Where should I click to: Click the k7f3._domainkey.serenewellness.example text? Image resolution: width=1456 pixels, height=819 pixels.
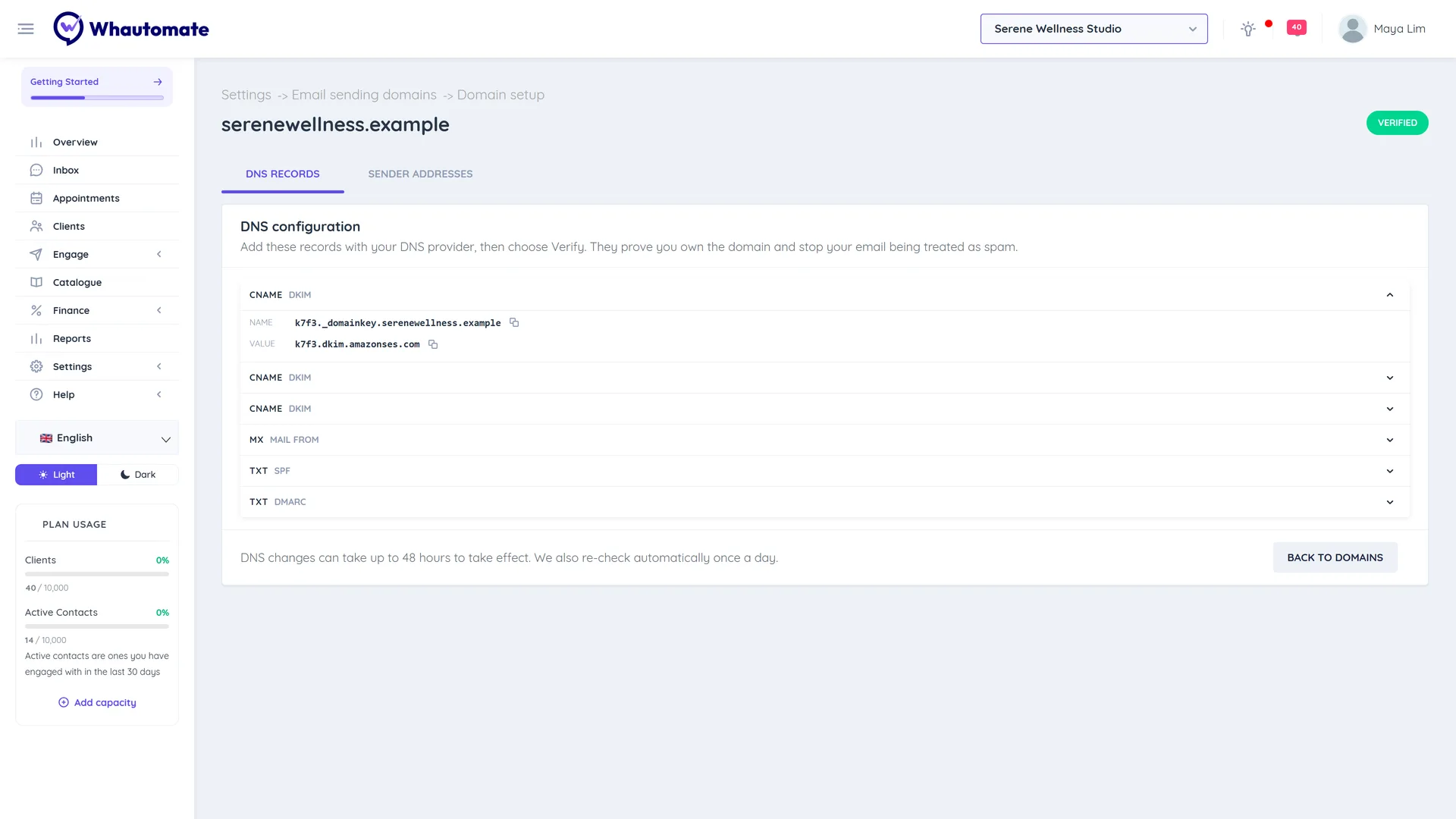(x=397, y=323)
